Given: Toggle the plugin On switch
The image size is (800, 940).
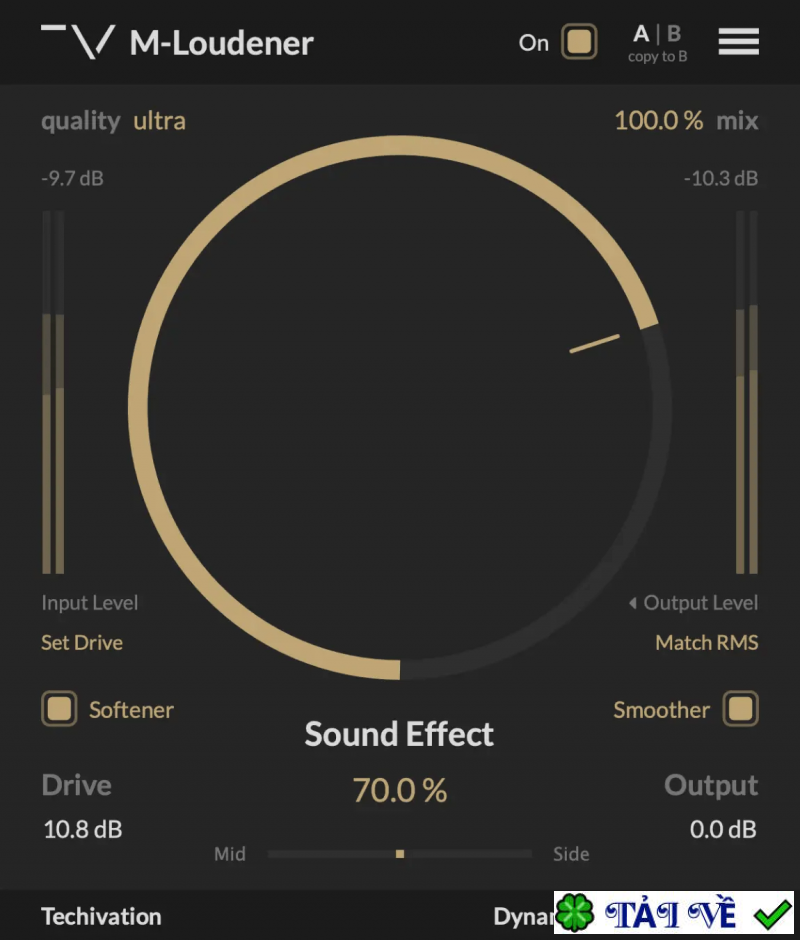Looking at the screenshot, I should 579,41.
